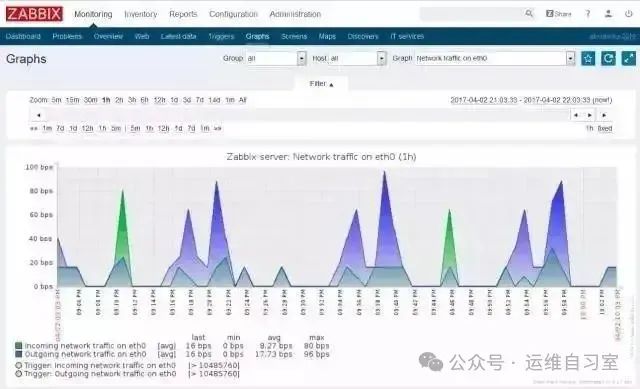Screen dimensions: 640x389
Task: Click the Share icon button
Action: pyautogui.click(x=559, y=13)
